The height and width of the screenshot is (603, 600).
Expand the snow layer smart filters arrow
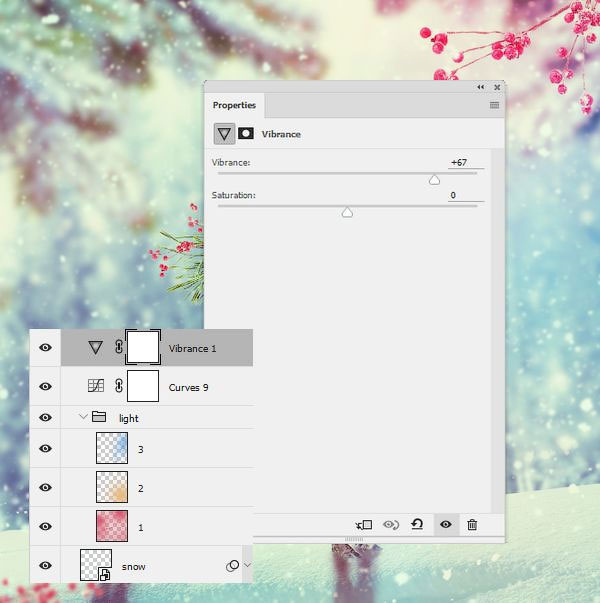pyautogui.click(x=247, y=565)
